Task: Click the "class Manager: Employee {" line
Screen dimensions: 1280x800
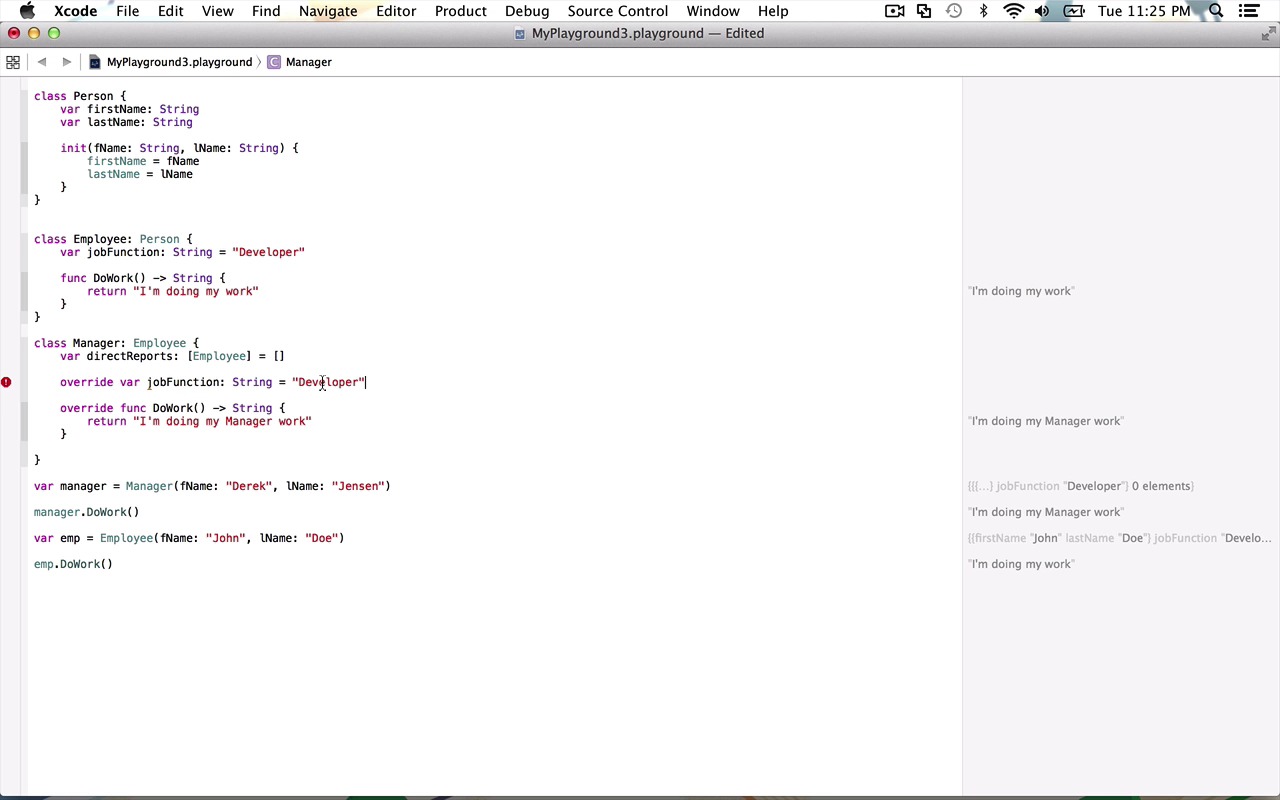Action: tap(116, 343)
